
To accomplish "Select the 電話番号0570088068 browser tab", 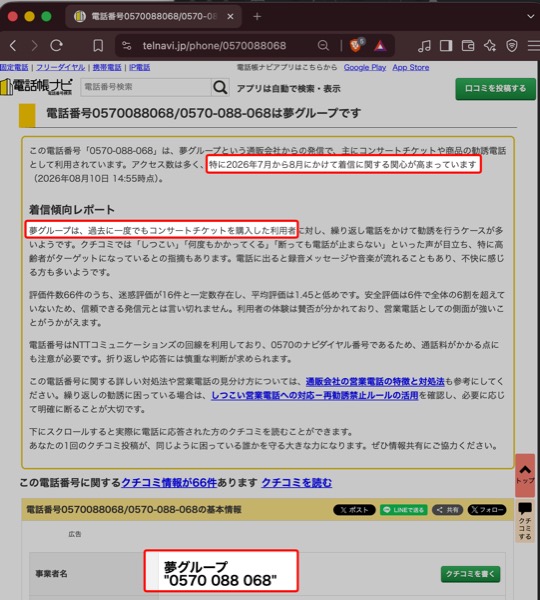I will 153,16.
